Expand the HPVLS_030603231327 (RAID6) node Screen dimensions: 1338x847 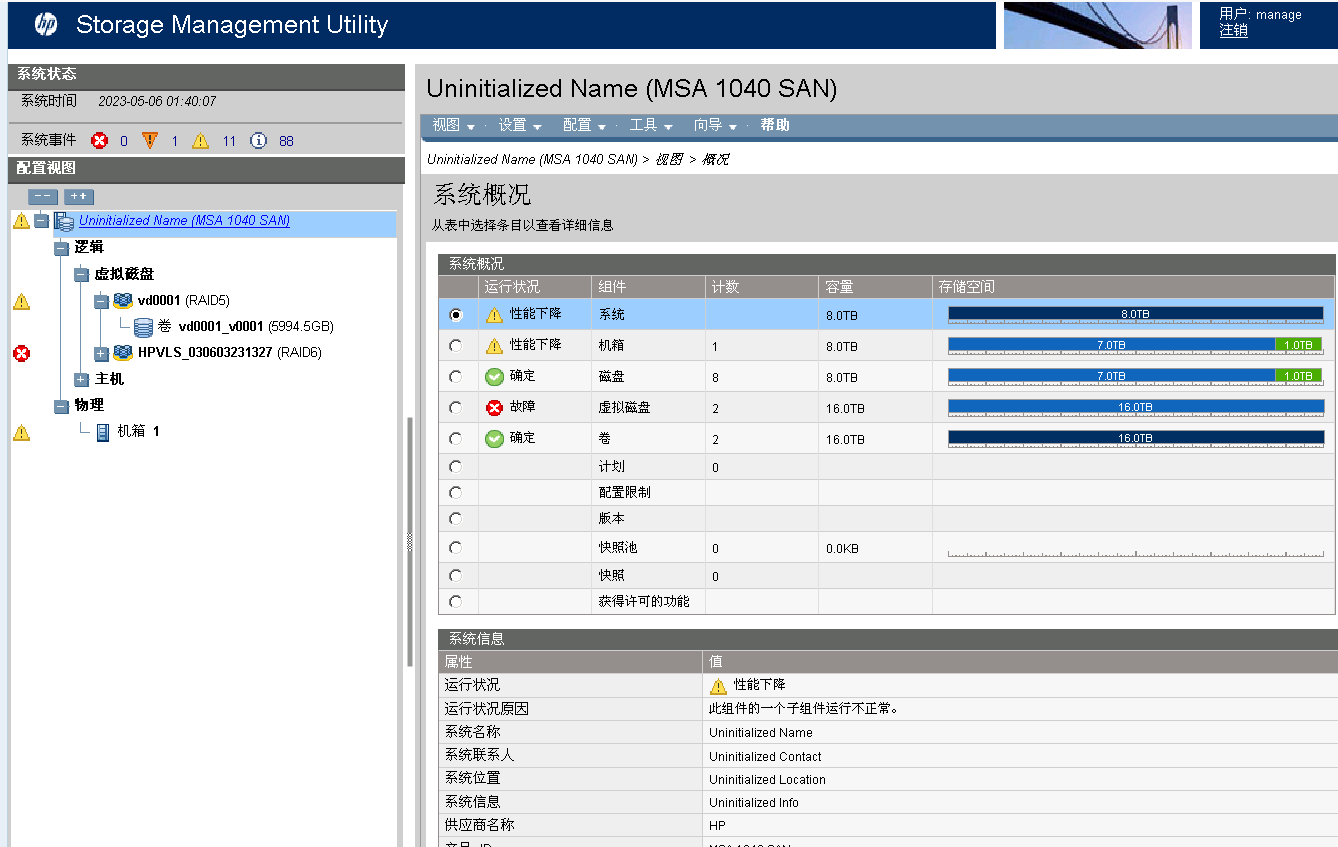pyautogui.click(x=101, y=353)
